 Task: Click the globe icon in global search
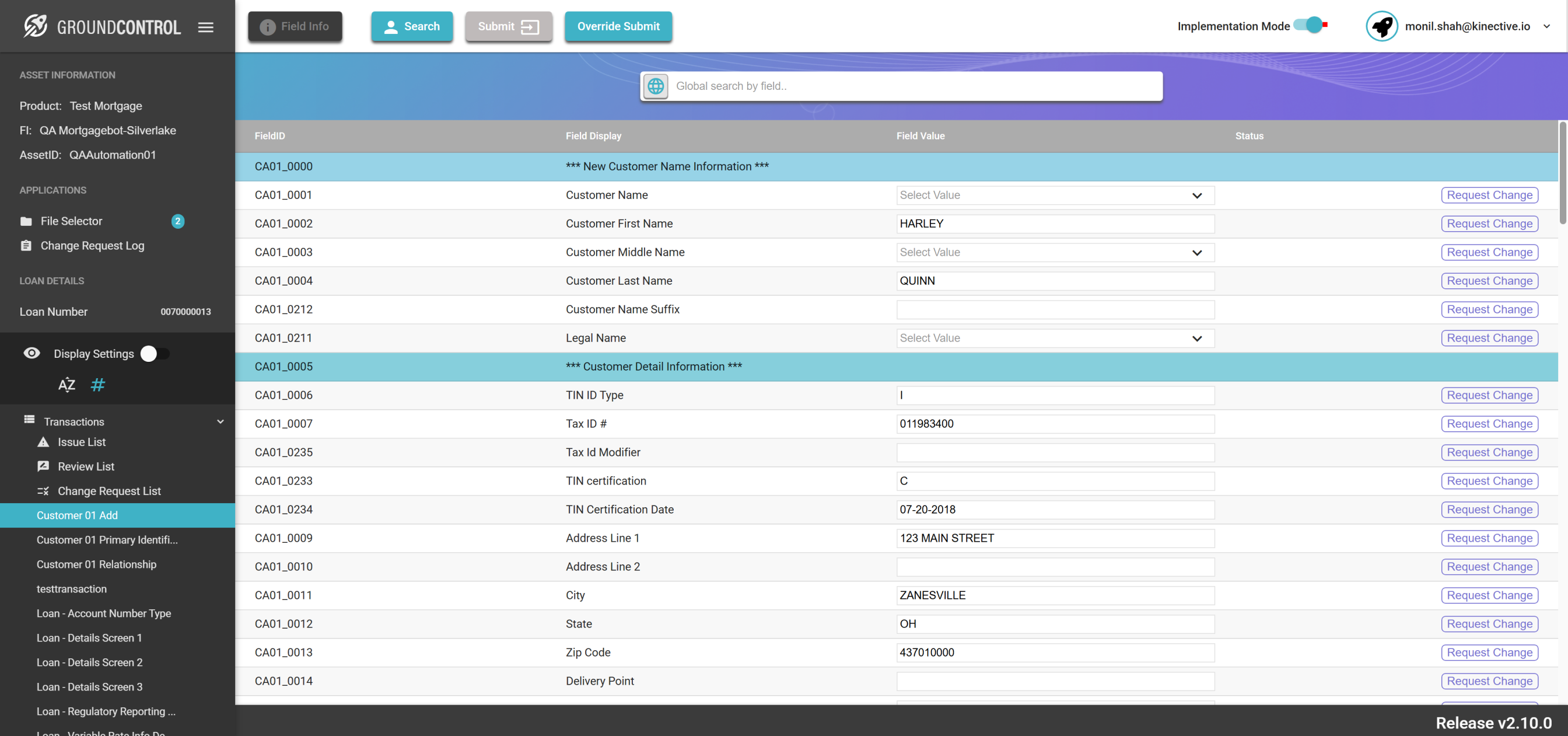[656, 86]
